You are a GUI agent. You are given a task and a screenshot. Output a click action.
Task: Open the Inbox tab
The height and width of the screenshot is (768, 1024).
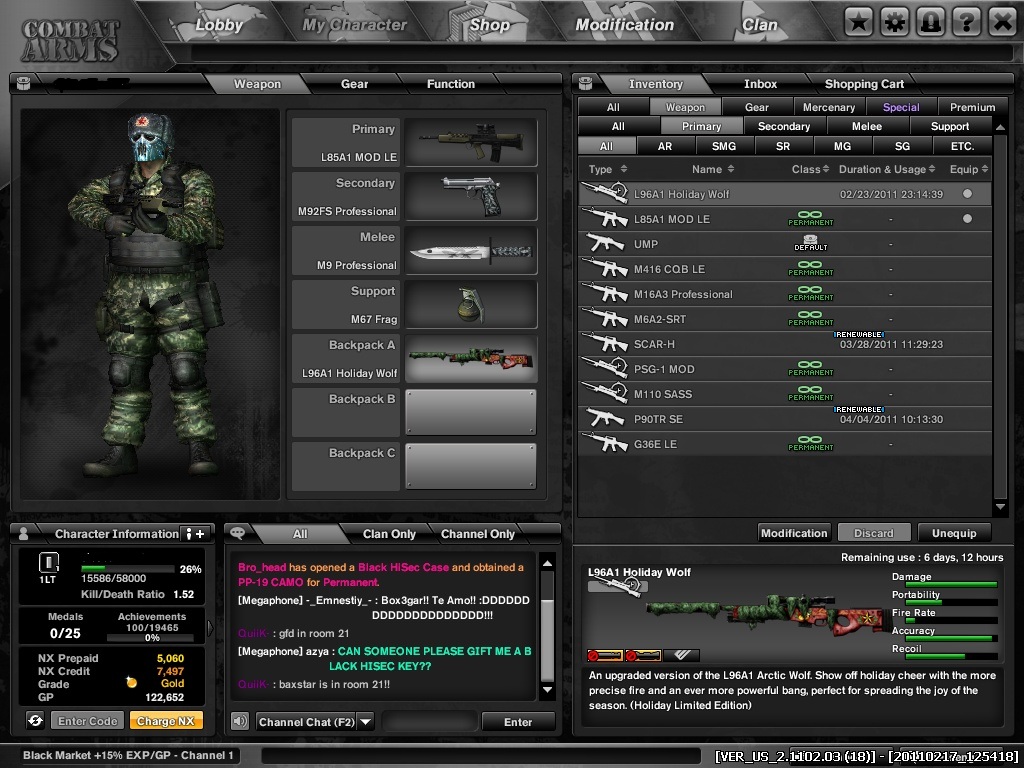tap(760, 84)
